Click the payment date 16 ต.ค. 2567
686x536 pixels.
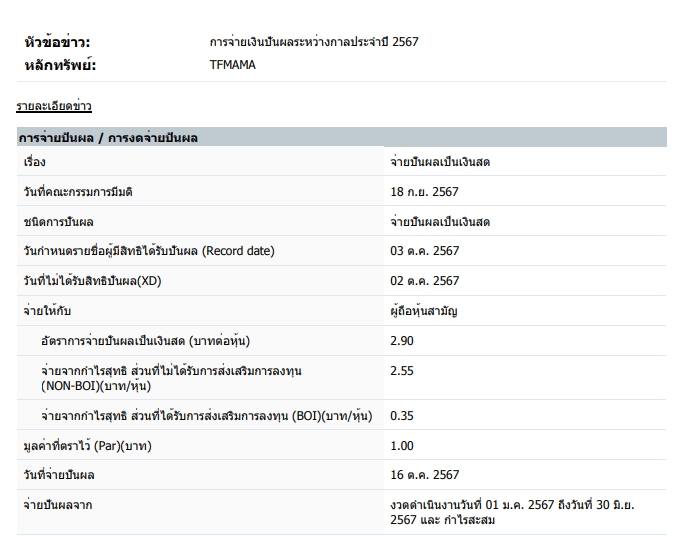[x=425, y=475]
